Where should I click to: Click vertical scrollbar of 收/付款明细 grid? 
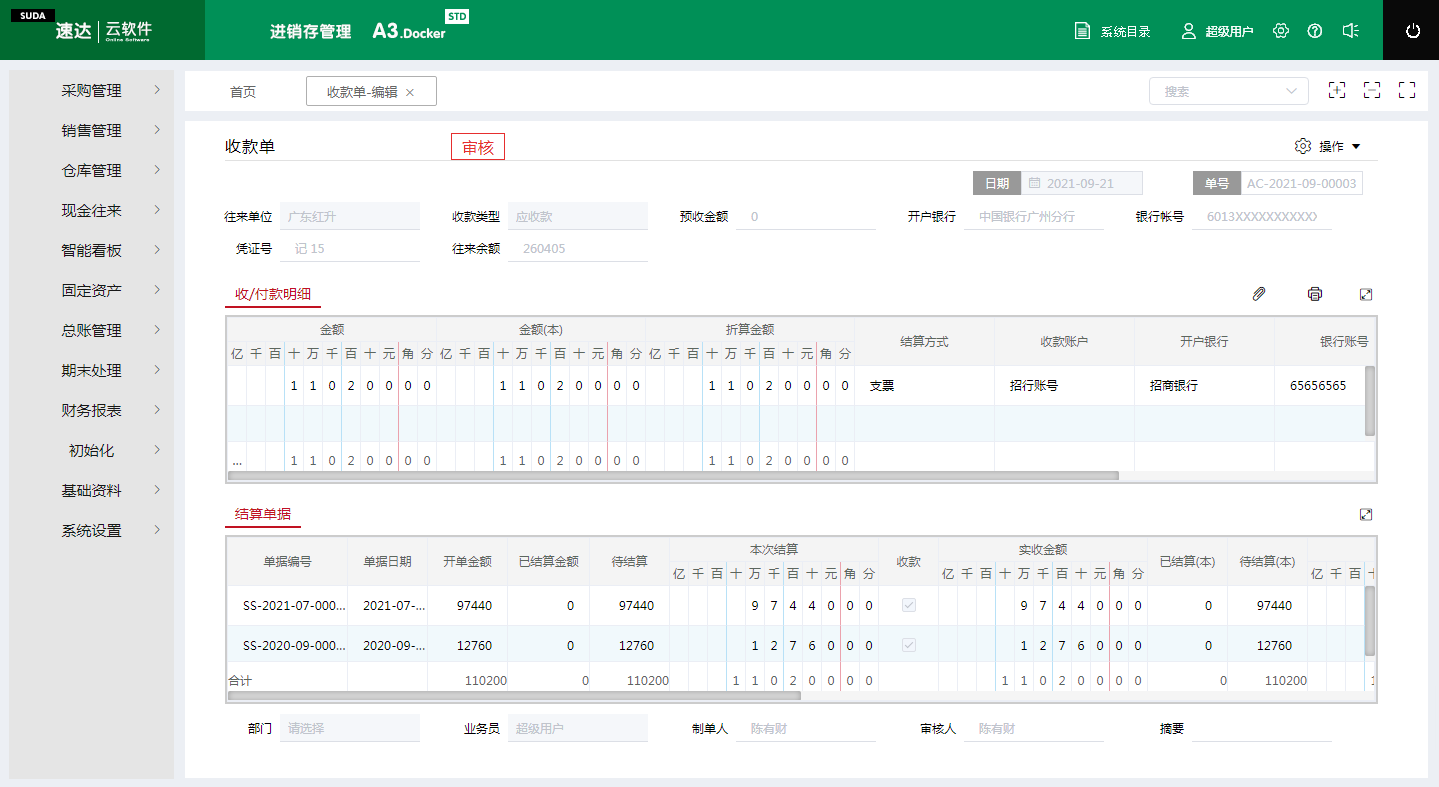click(1370, 401)
